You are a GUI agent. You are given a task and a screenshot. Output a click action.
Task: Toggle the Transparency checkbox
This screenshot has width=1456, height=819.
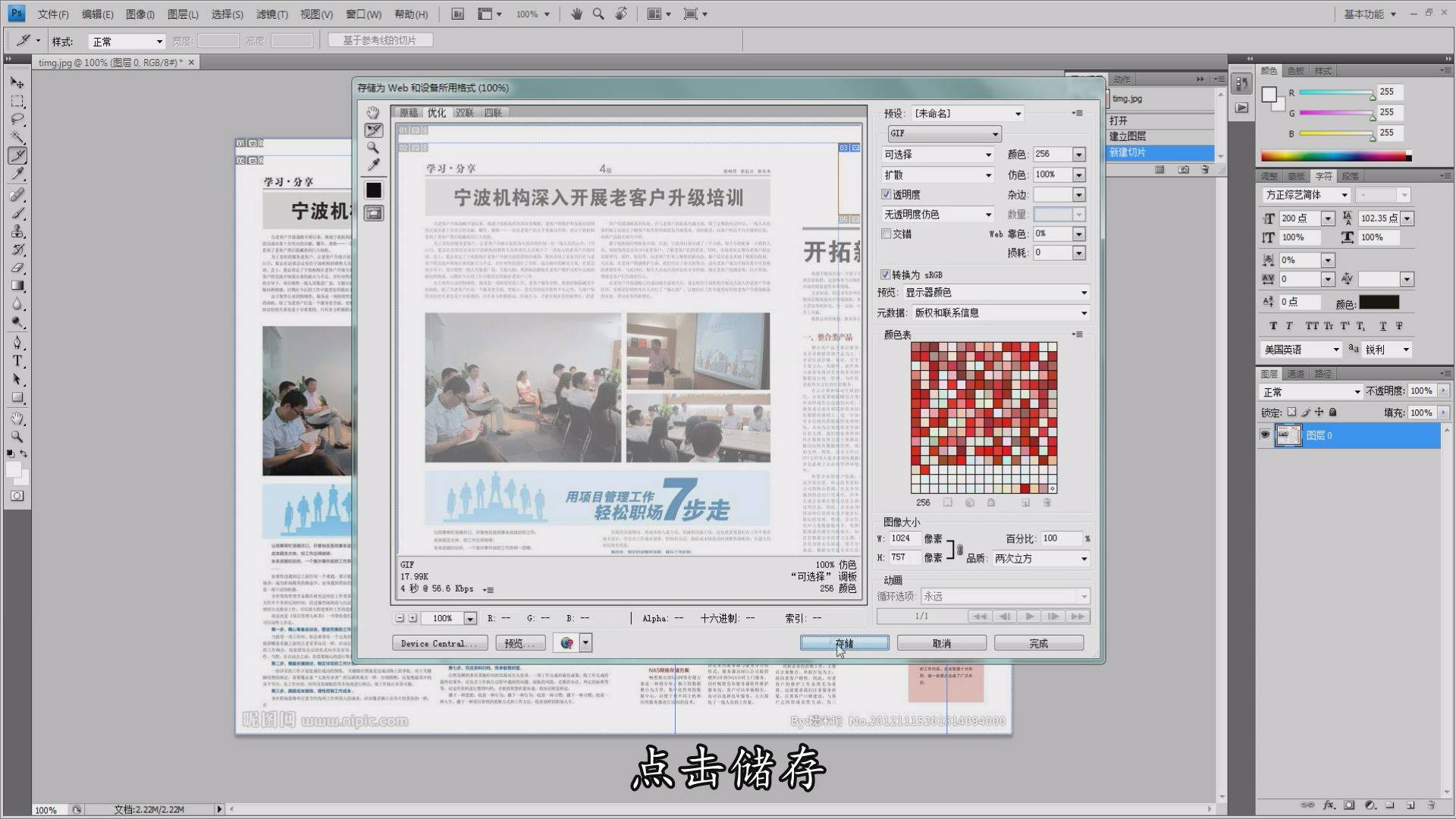[x=886, y=194]
